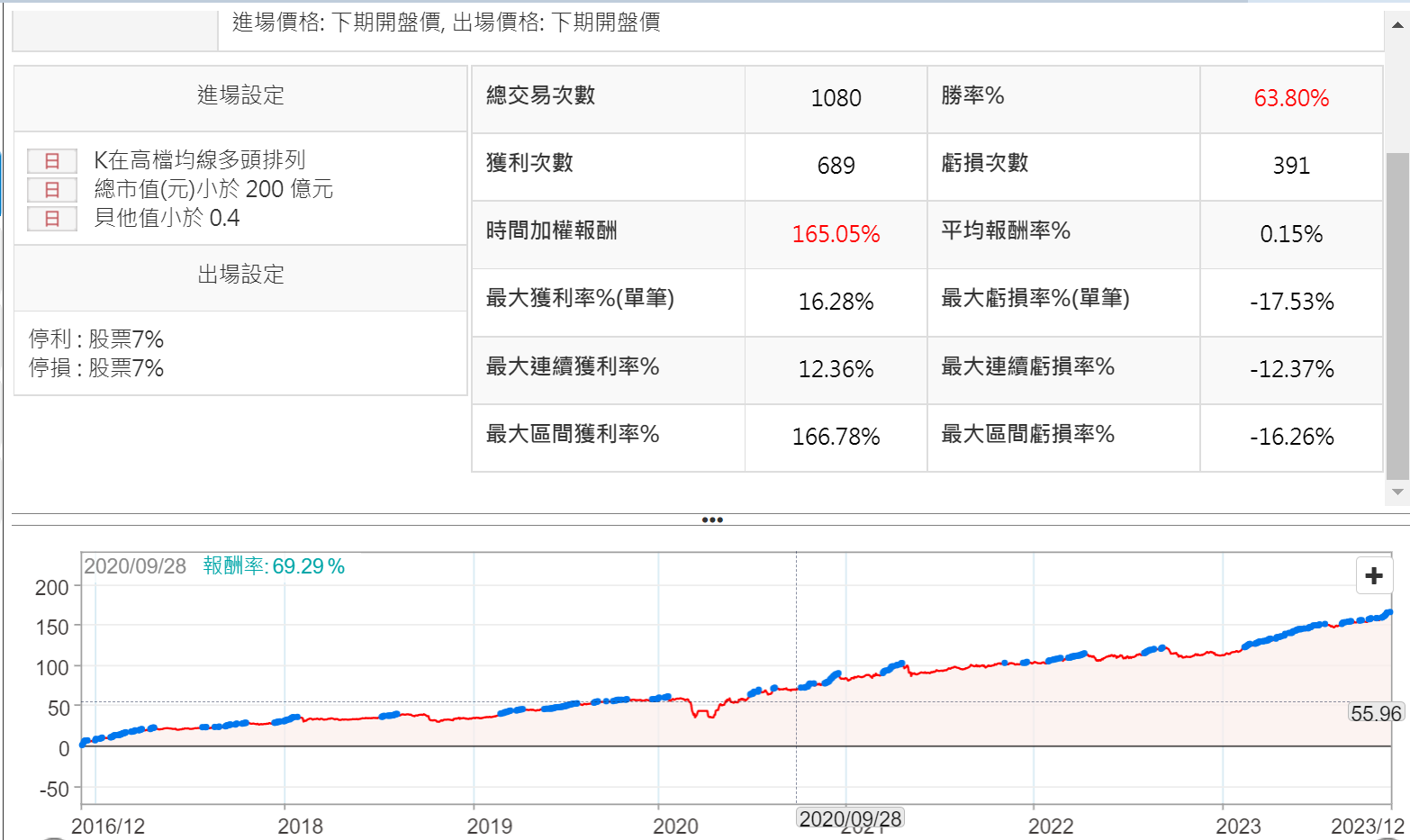The height and width of the screenshot is (840, 1410).
Task: Click the K在高檔均線多頭排列 condition text
Action: pyautogui.click(x=200, y=160)
